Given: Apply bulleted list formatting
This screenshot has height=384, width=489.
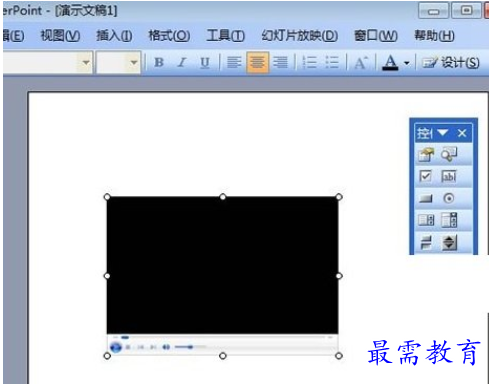Looking at the screenshot, I should click(x=332, y=62).
